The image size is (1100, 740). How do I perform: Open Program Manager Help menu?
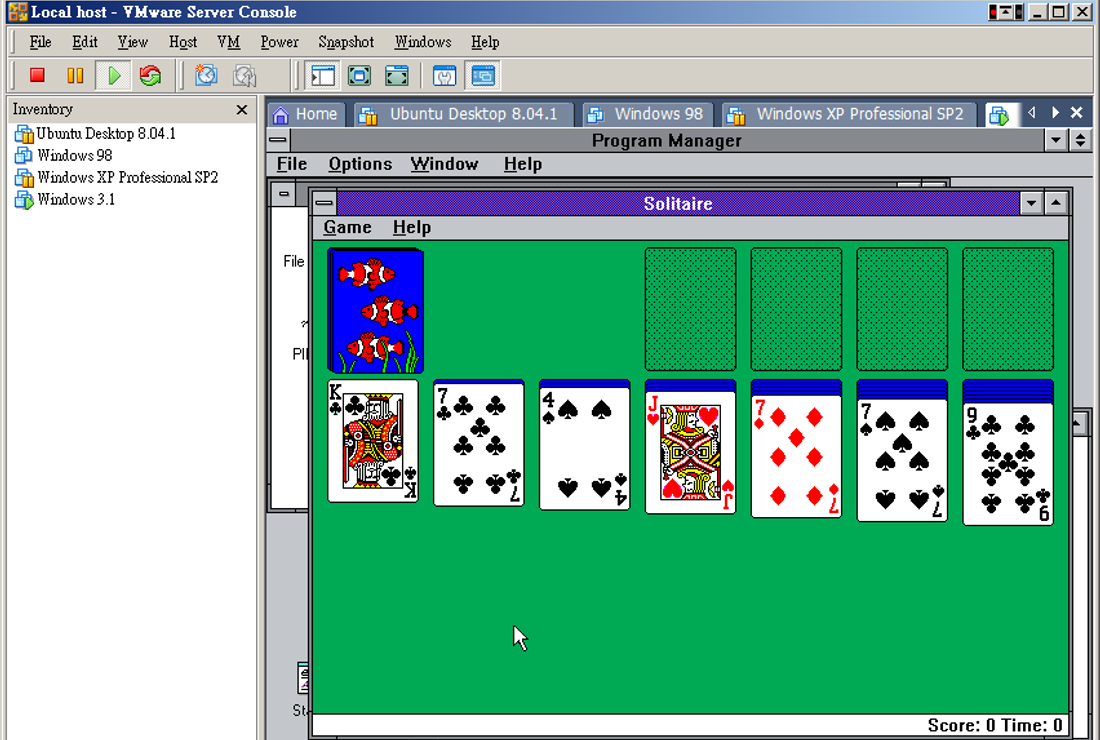click(523, 164)
